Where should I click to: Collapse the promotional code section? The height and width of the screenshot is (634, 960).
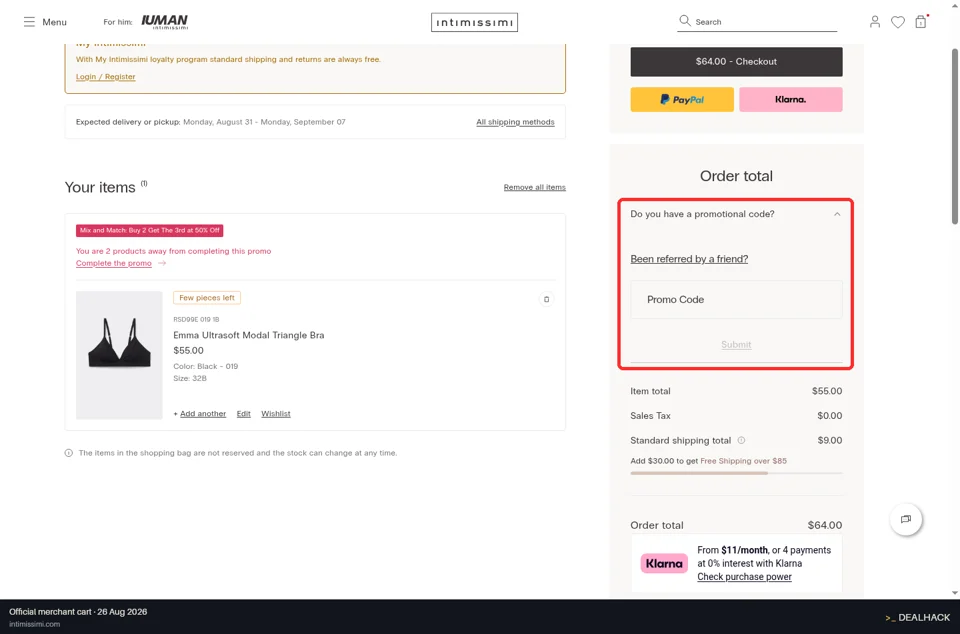pos(836,214)
